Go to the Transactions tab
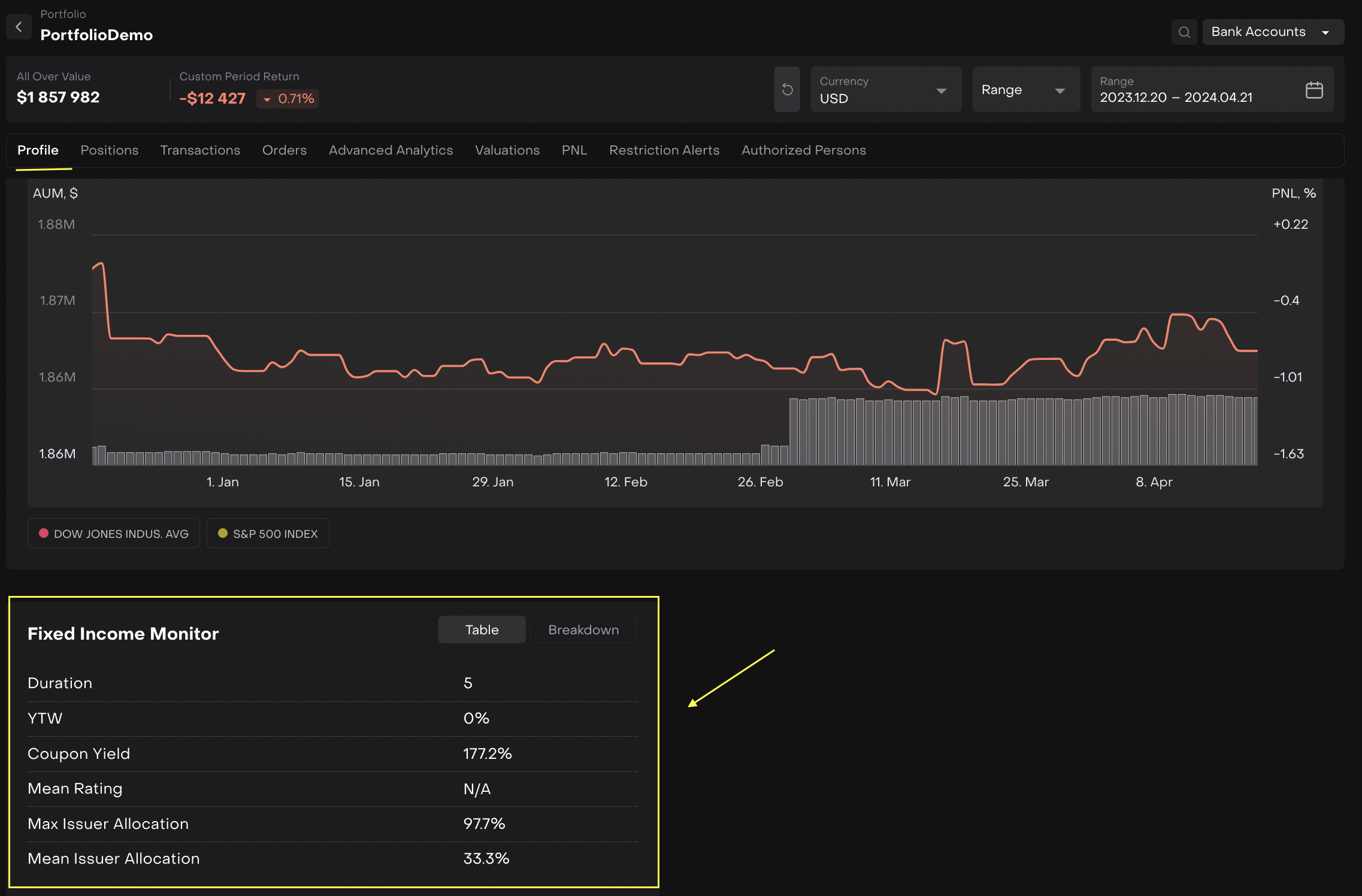The width and height of the screenshot is (1362, 896). click(x=200, y=150)
